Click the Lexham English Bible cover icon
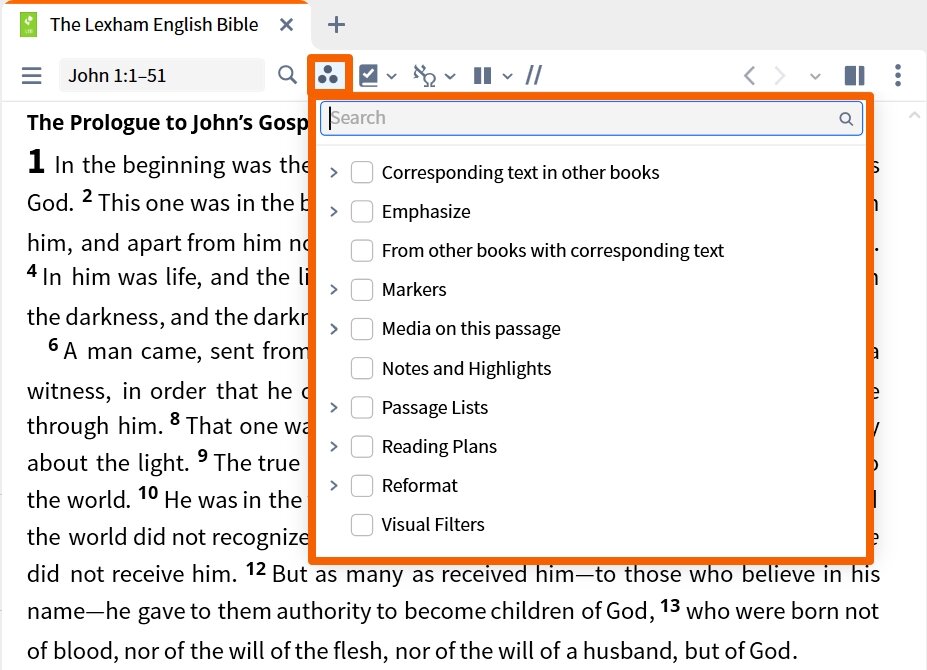 pos(28,25)
